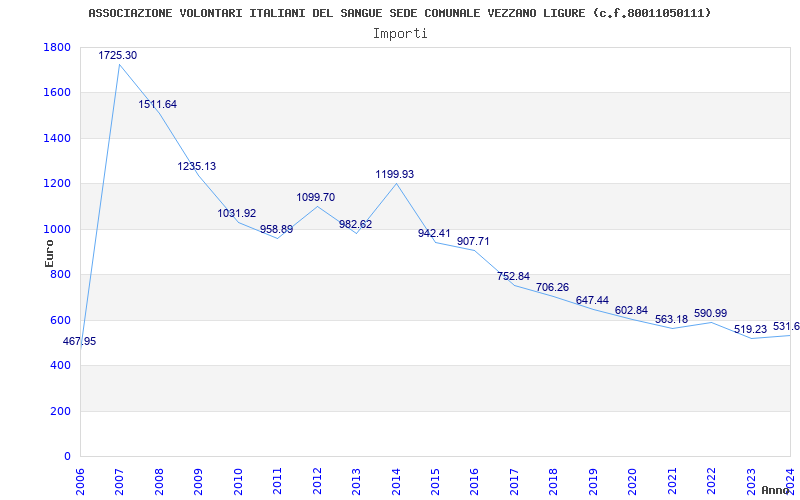The width and height of the screenshot is (800, 500).
Task: Click the 400 y-axis tick label
Action: (x=60, y=365)
